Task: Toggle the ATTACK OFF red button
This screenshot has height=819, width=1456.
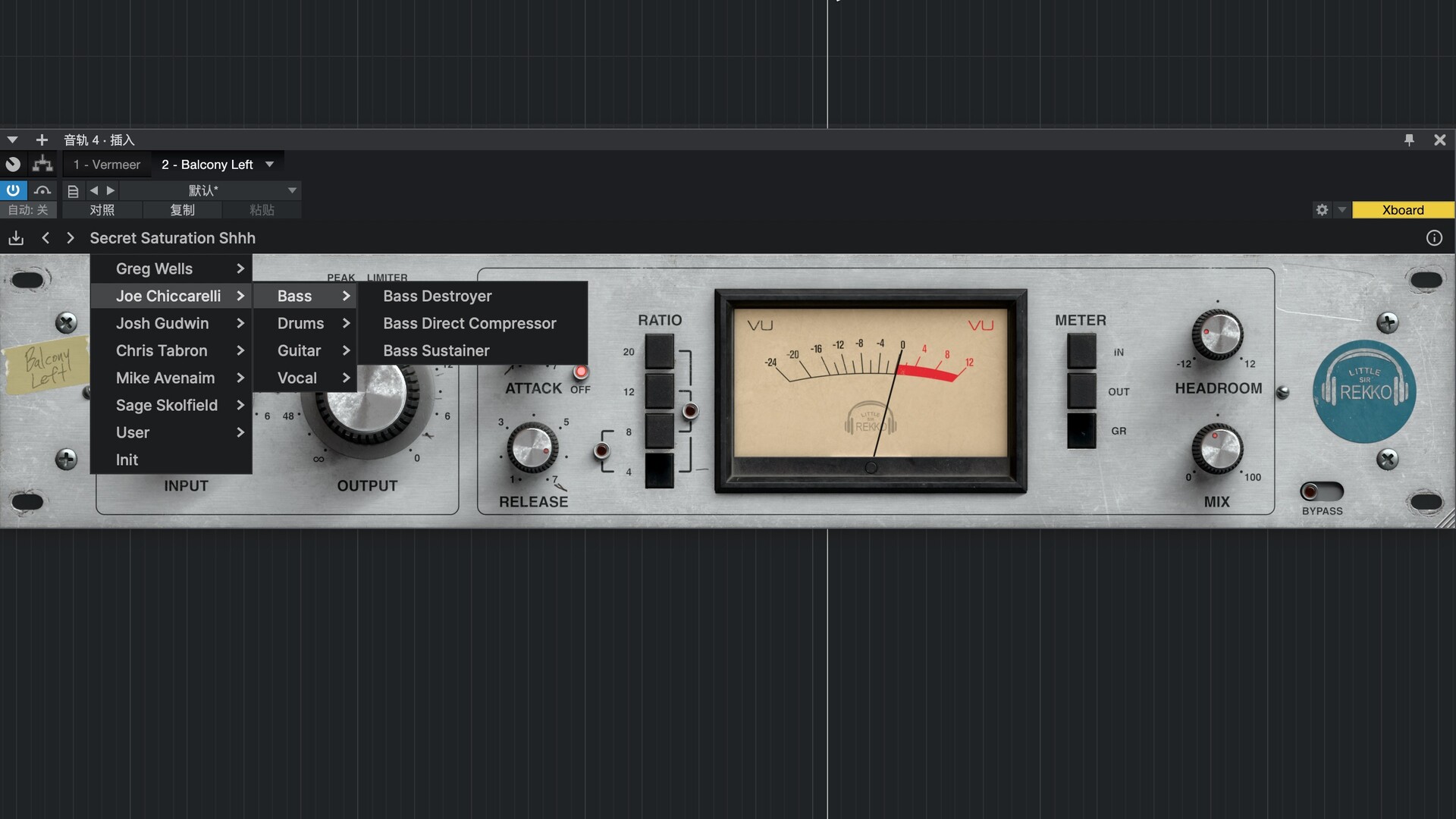Action: coord(581,372)
